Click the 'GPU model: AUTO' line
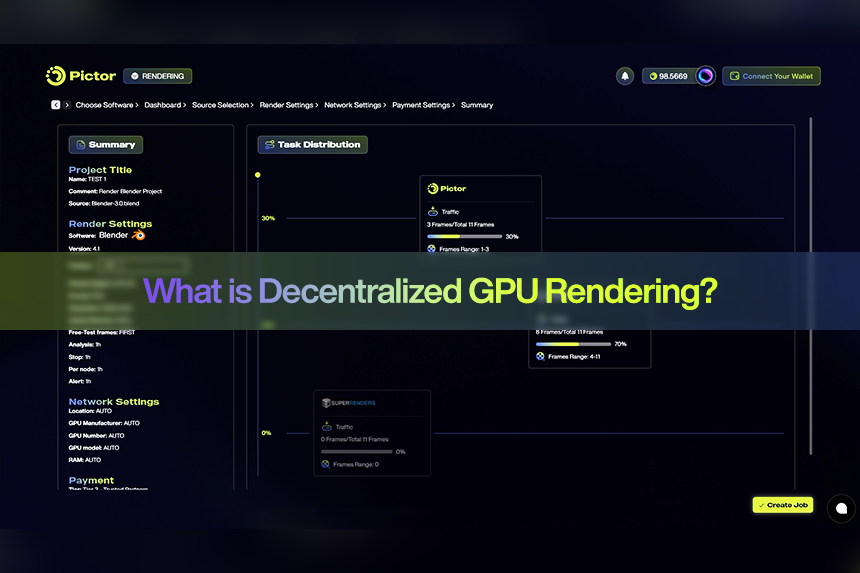Image resolution: width=860 pixels, height=573 pixels. [x=94, y=448]
